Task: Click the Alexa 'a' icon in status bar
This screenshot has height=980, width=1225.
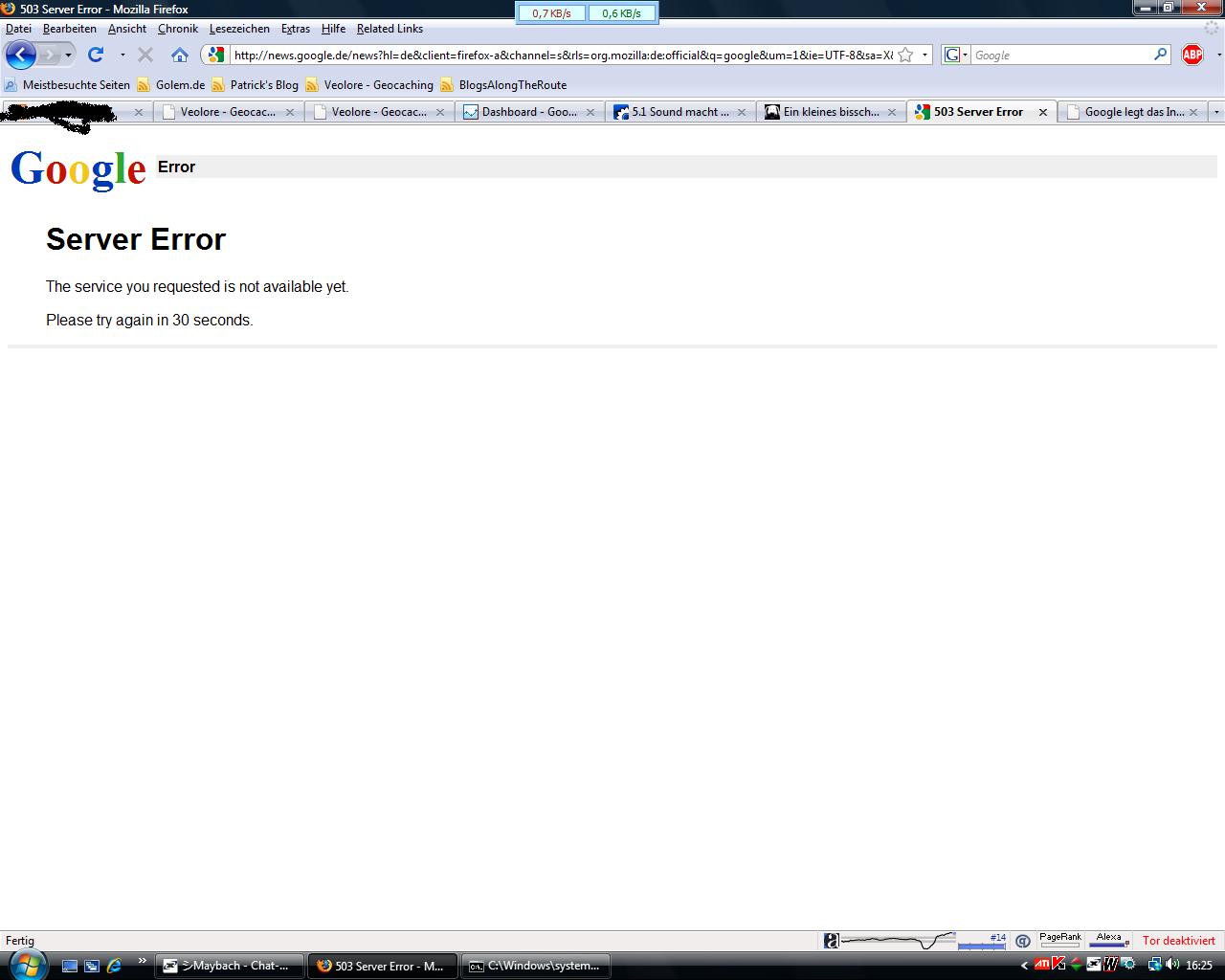Action: coord(832,941)
